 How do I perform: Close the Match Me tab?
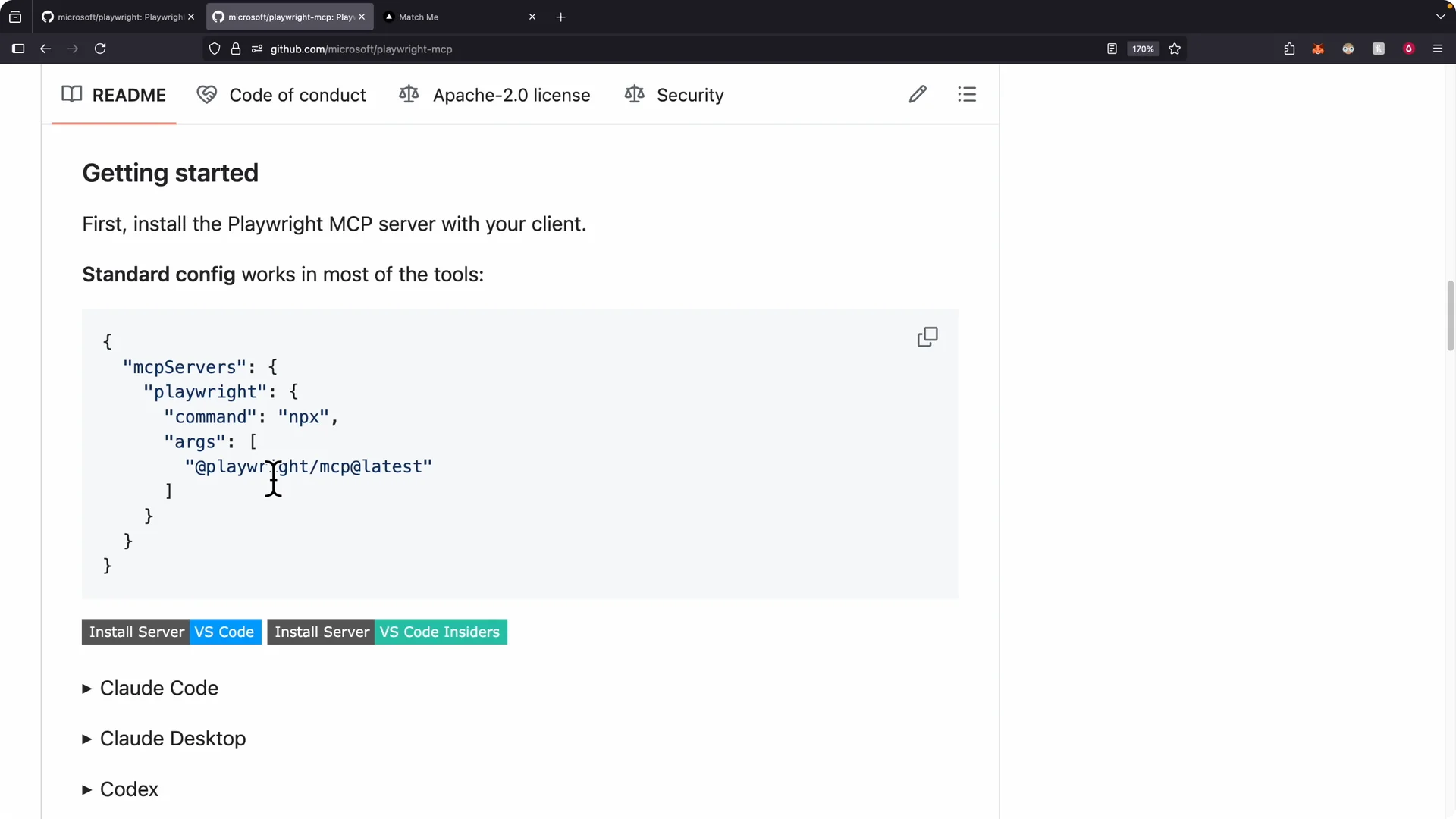[532, 17]
